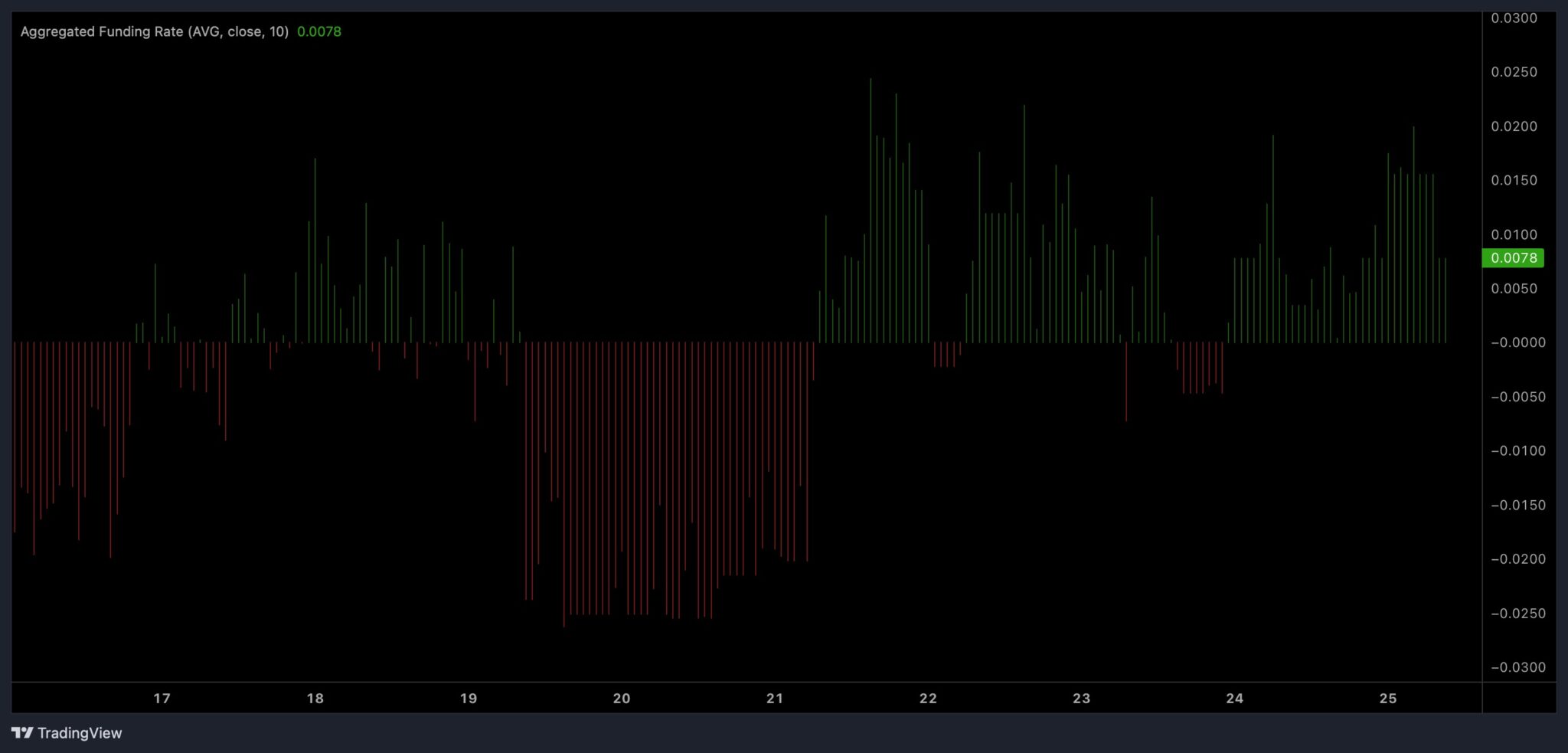
Task: Click the −0.0250 axis label
Action: click(1517, 614)
